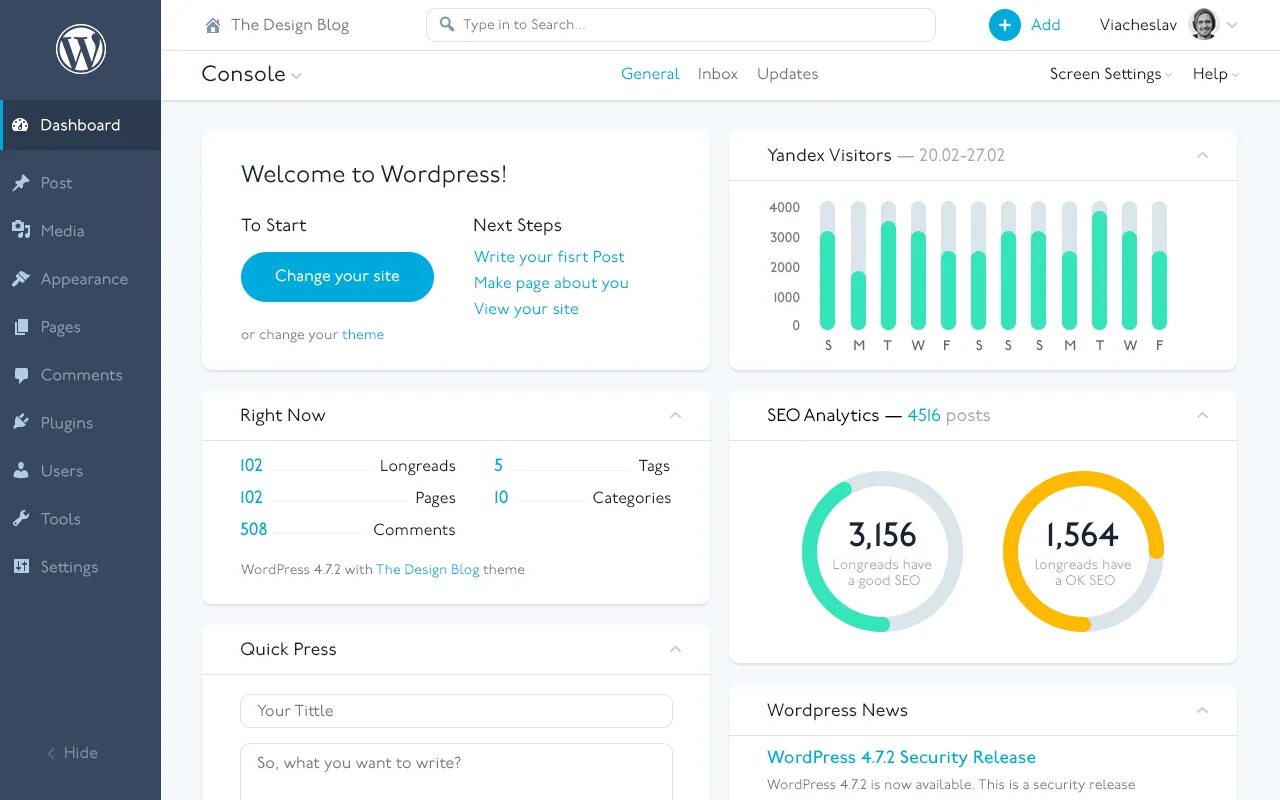Open the Settings menu item
Image resolution: width=1280 pixels, height=800 pixels.
(80, 567)
